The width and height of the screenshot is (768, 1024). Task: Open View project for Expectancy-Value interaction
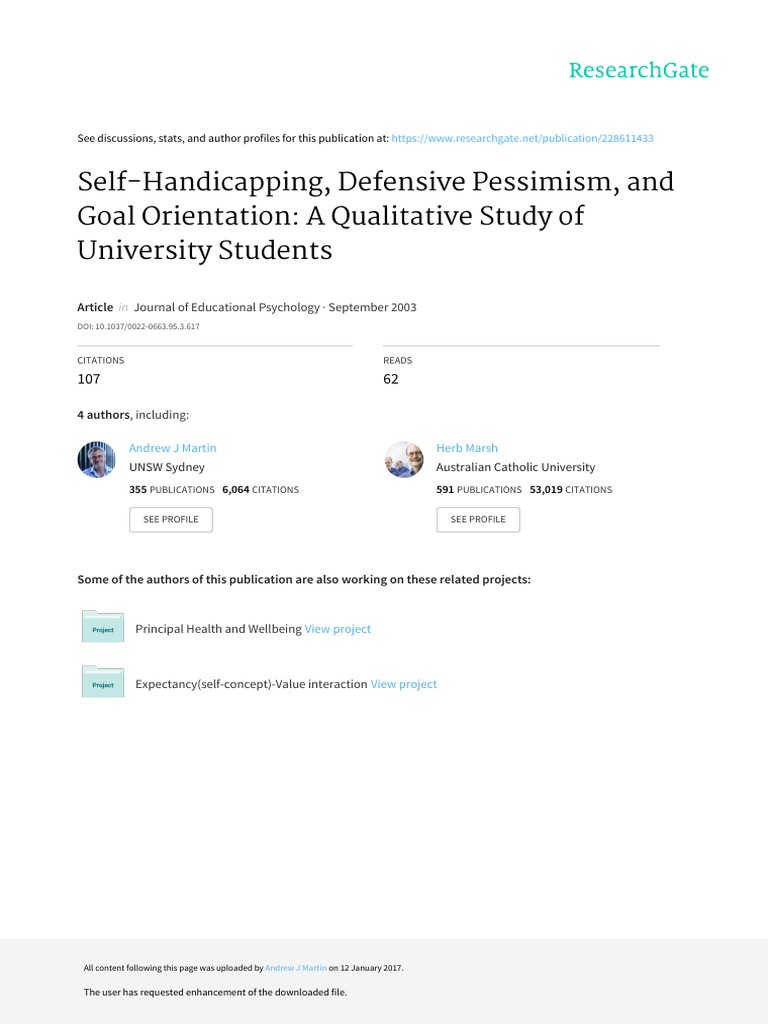[403, 684]
